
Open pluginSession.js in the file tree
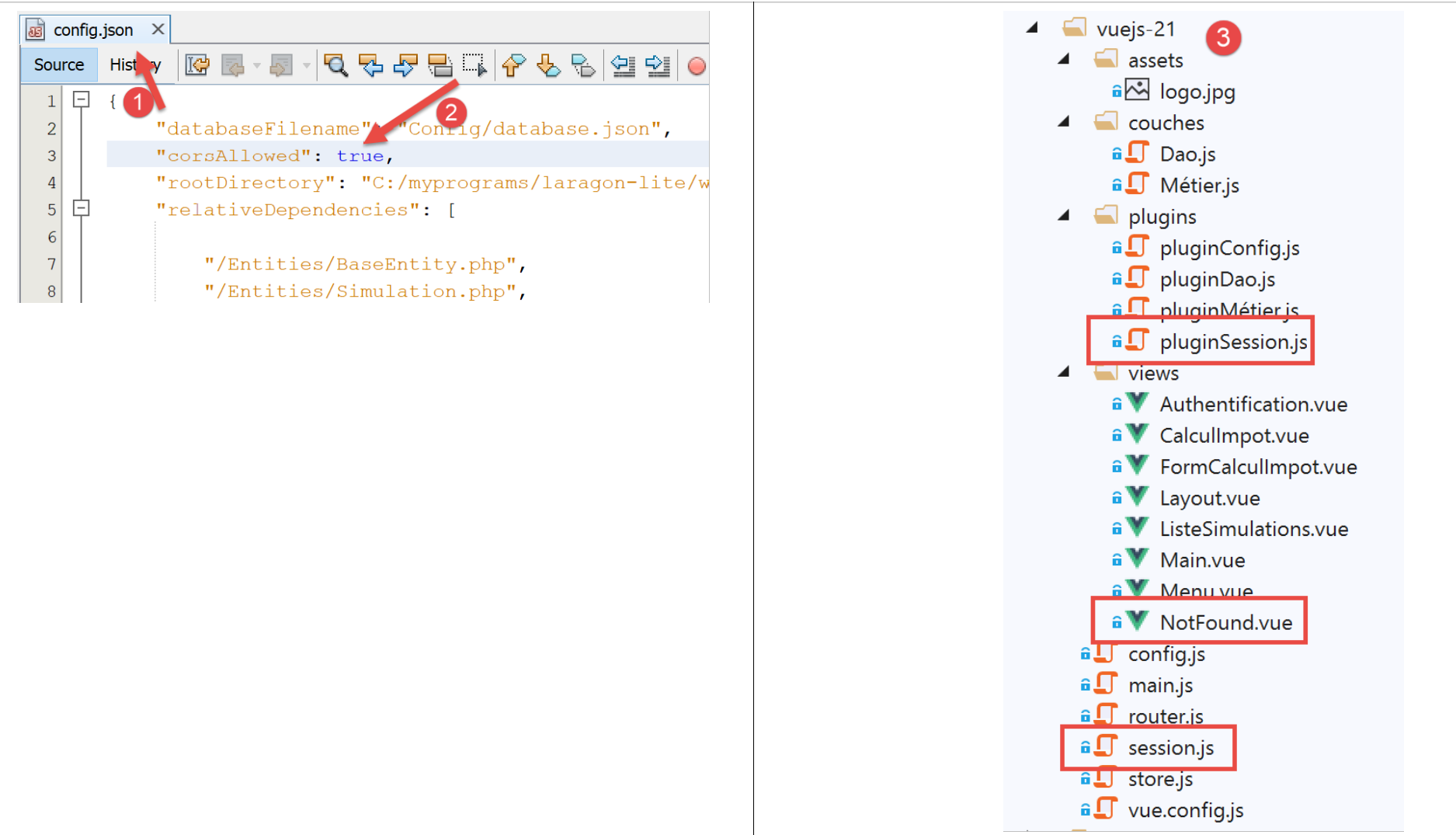tap(1232, 342)
